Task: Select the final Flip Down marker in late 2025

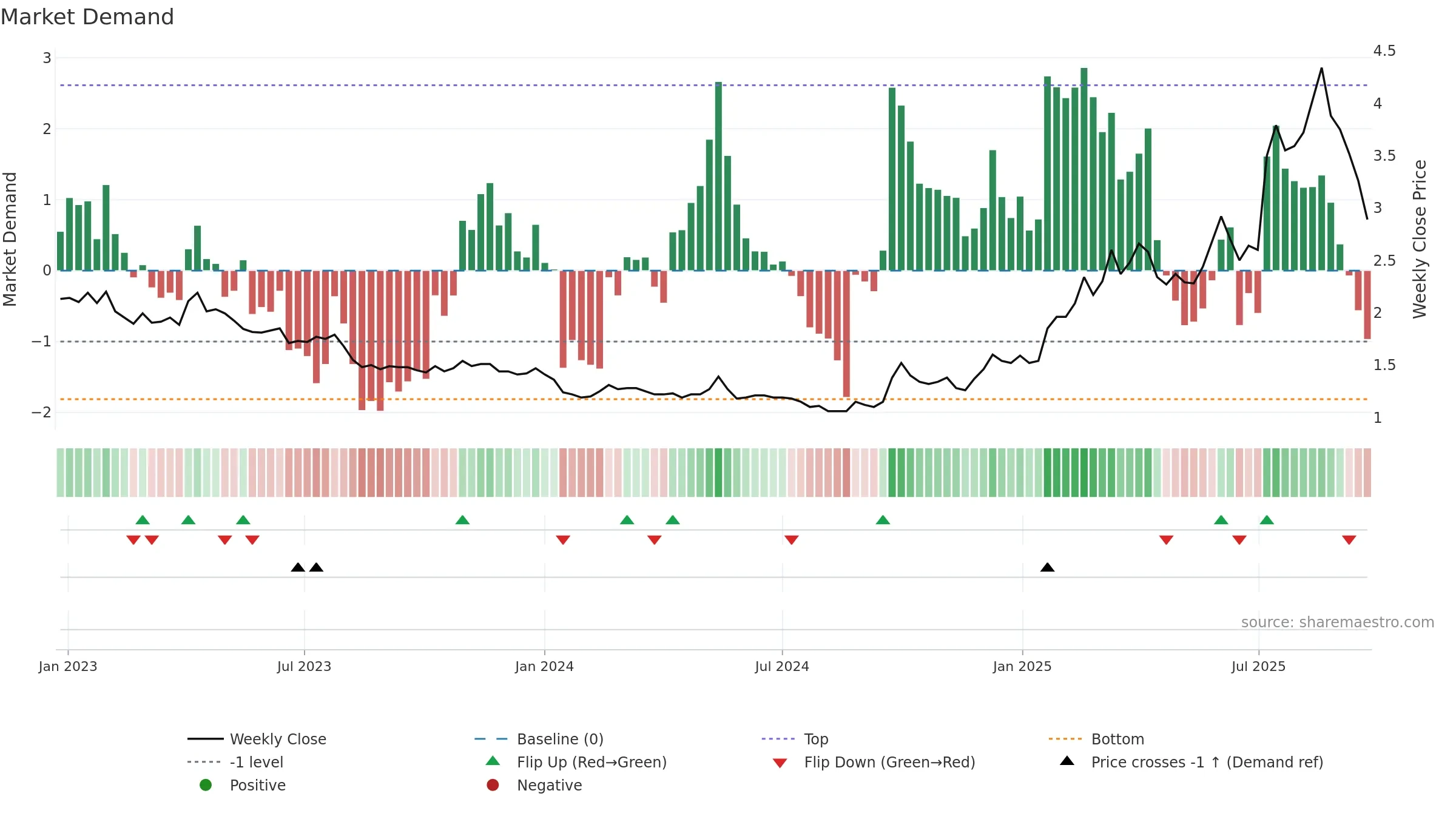Action: tap(1349, 539)
